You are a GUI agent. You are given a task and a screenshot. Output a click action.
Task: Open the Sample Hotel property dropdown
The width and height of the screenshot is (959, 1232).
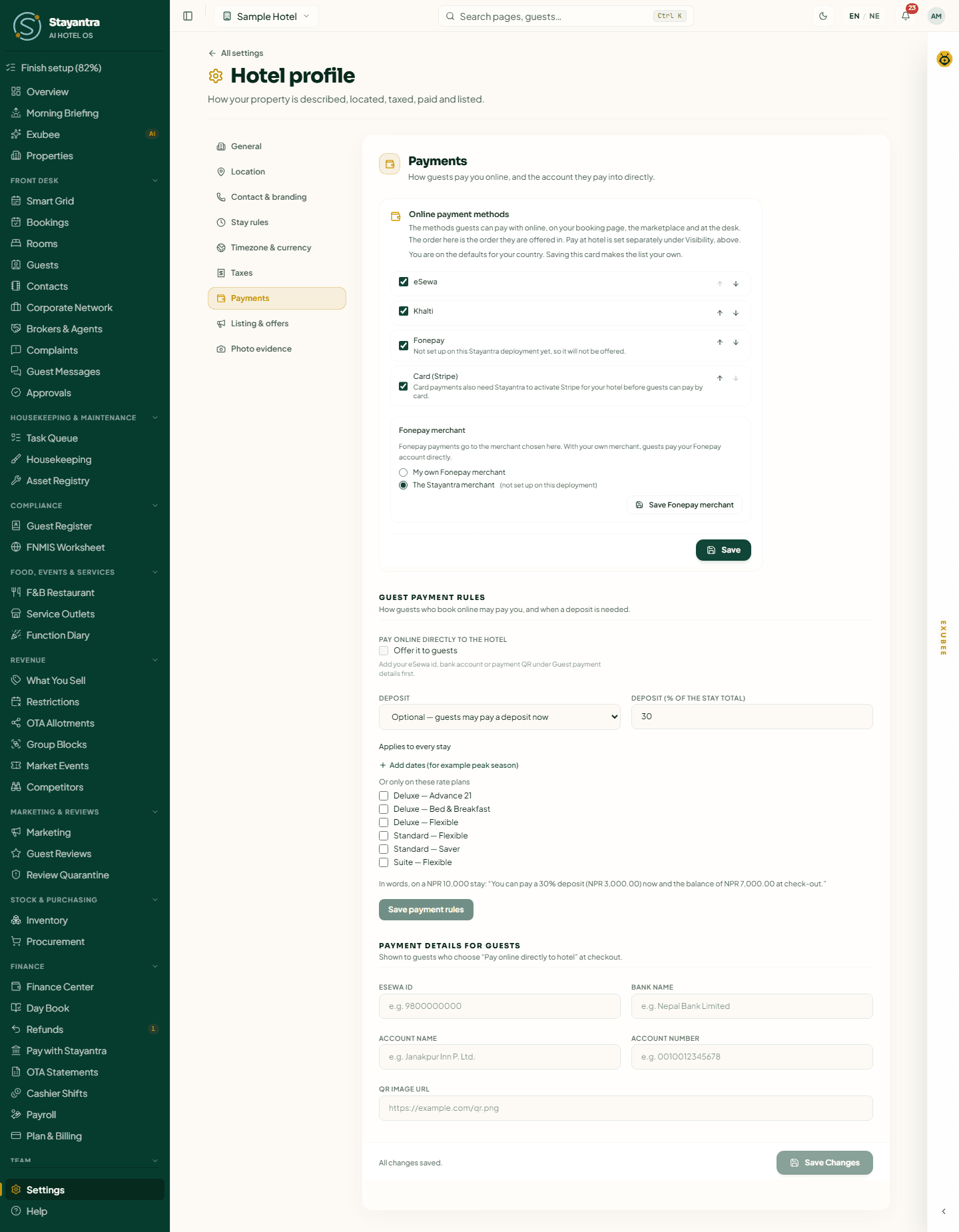coord(266,16)
